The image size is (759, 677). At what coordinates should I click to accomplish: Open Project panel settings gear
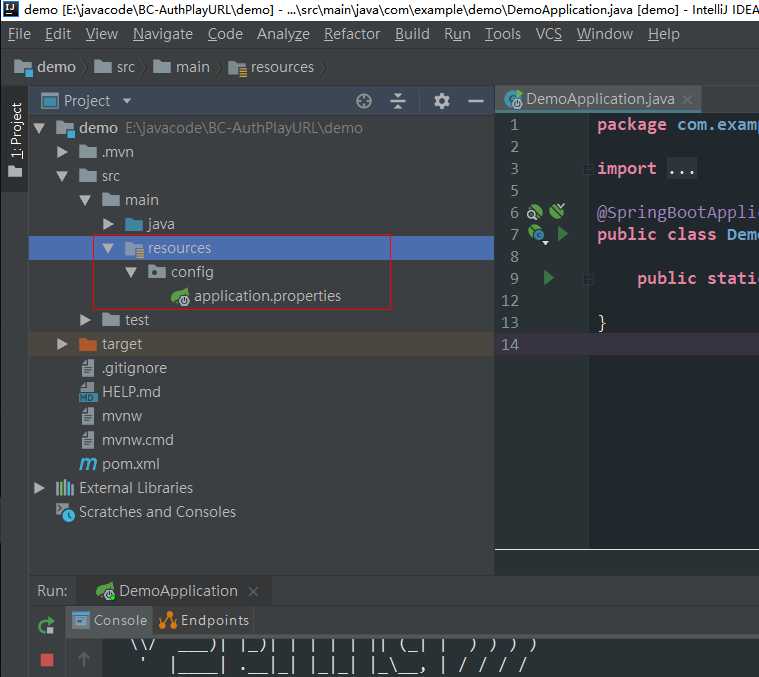click(x=442, y=101)
